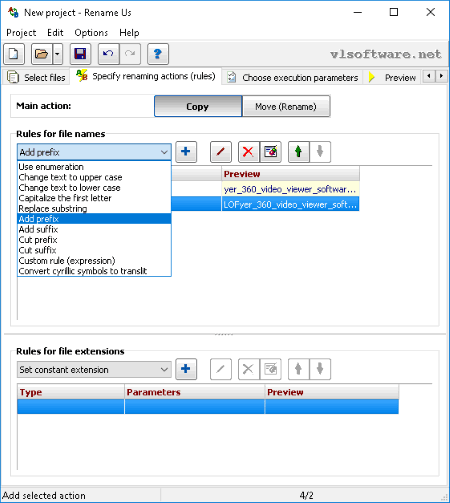The height and width of the screenshot is (503, 450).
Task: Clear all extension rules icon
Action: point(271,369)
